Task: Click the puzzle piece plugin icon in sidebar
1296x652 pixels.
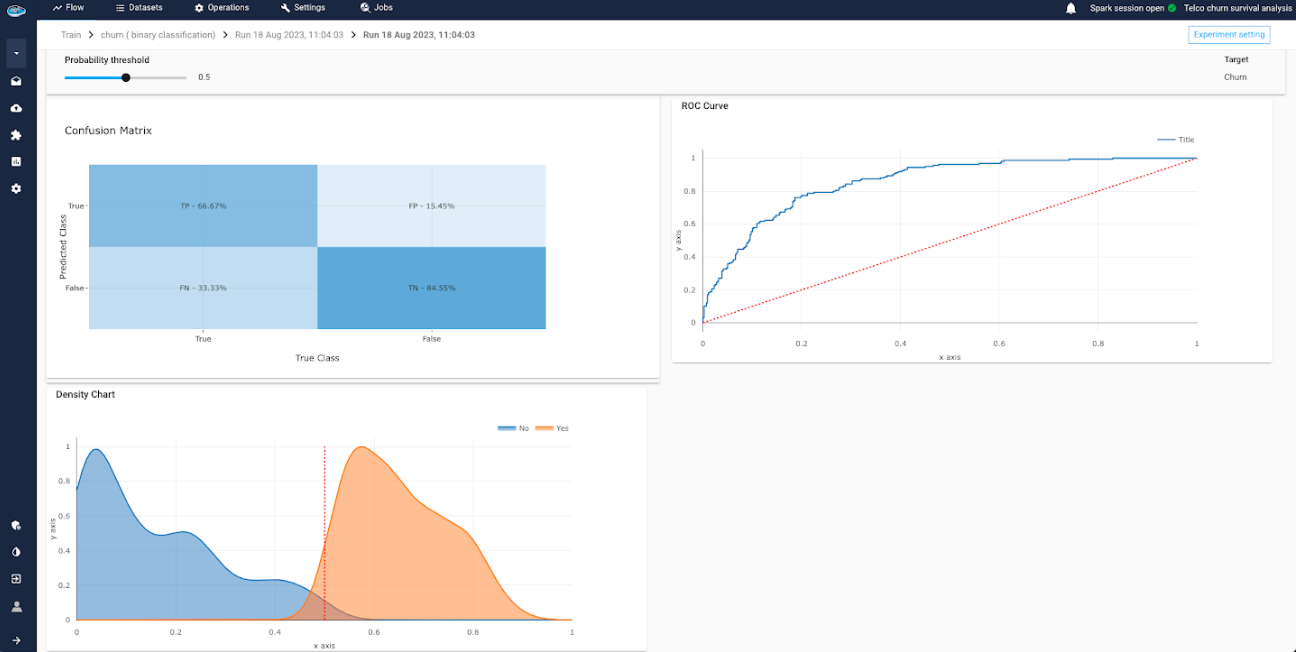Action: [16, 135]
